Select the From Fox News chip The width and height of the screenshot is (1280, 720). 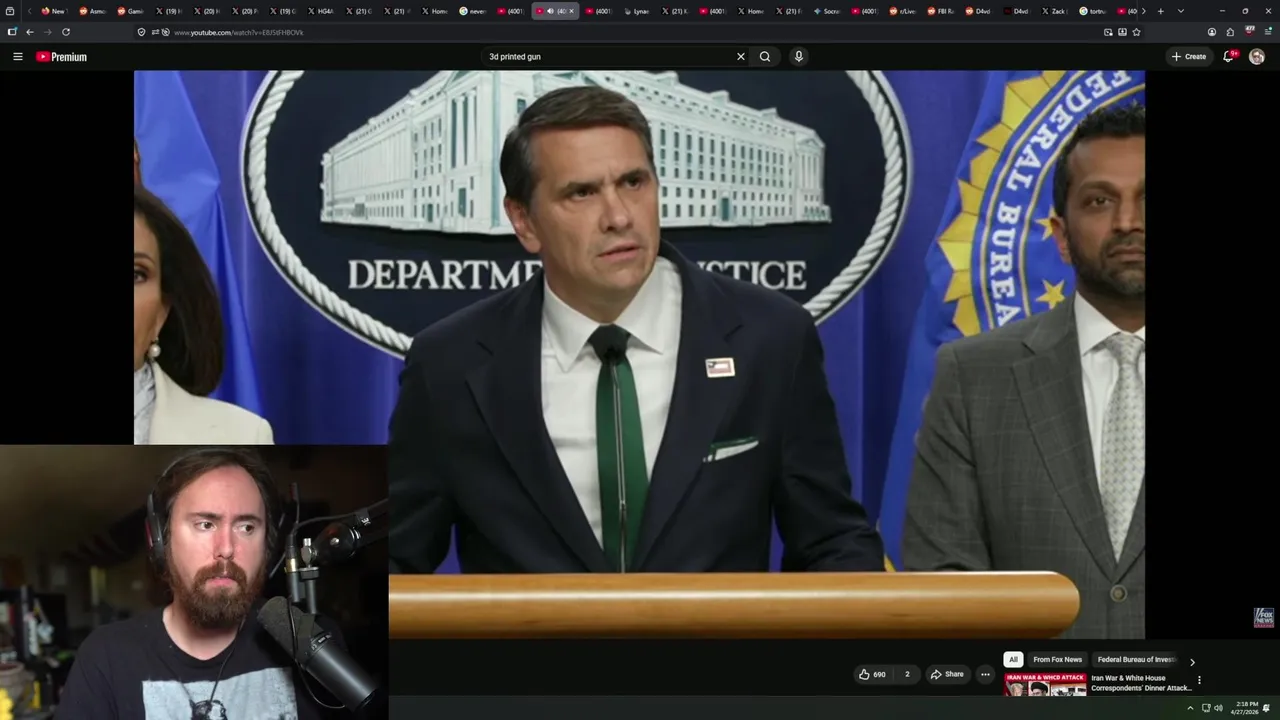[1057, 660]
